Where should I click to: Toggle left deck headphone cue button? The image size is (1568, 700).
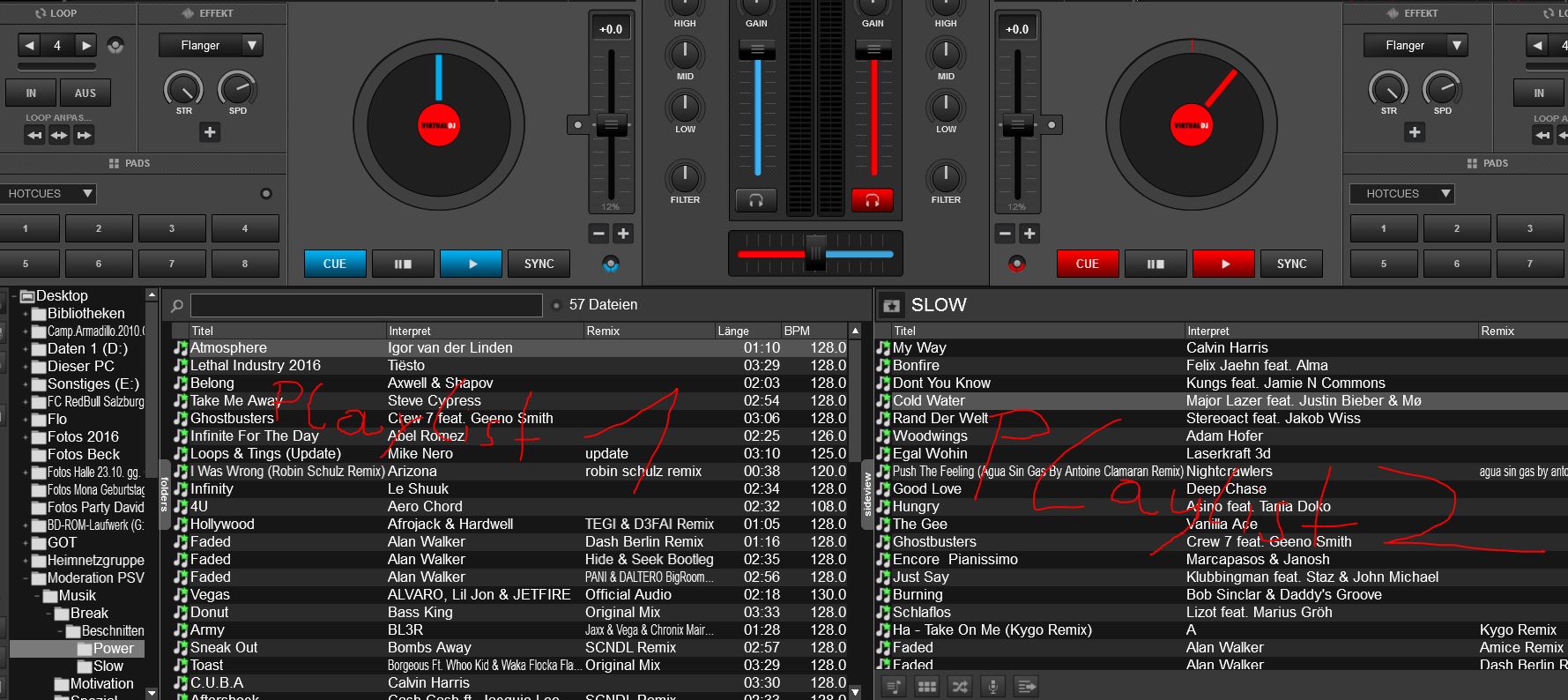(756, 201)
